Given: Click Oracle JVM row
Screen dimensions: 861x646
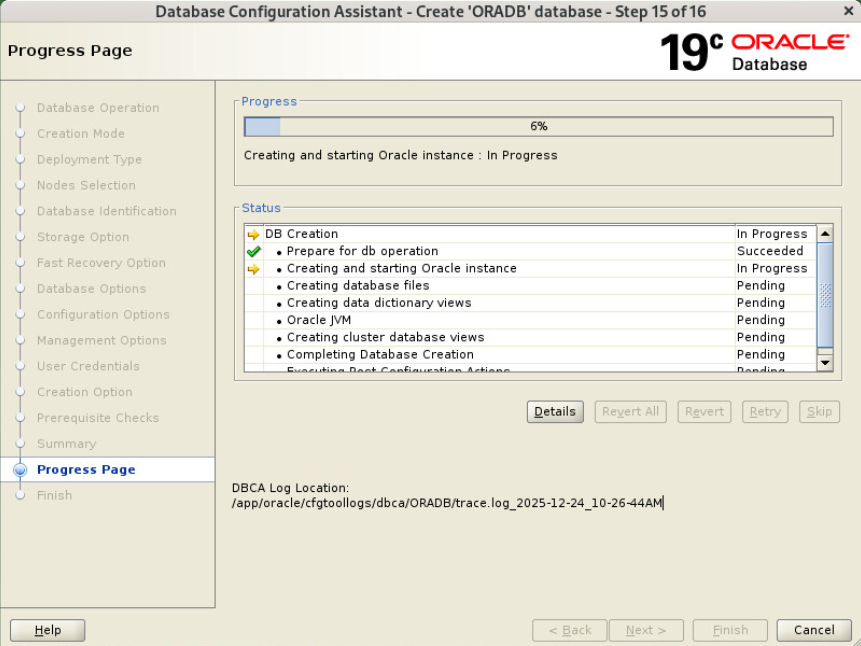Looking at the screenshot, I should tap(530, 320).
